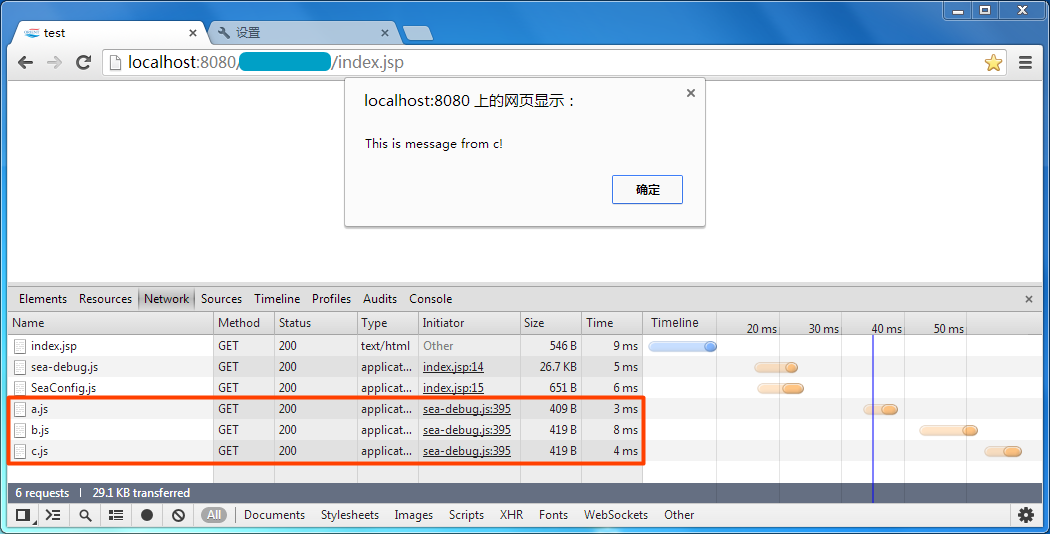Open the index.jsp:15 initiator link
The width and height of the screenshot is (1050, 534).
[453, 388]
